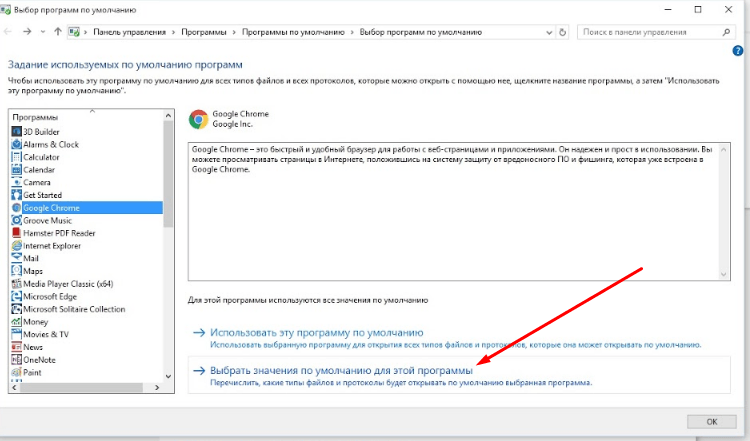Go to Программы breadcrumb

tap(204, 32)
